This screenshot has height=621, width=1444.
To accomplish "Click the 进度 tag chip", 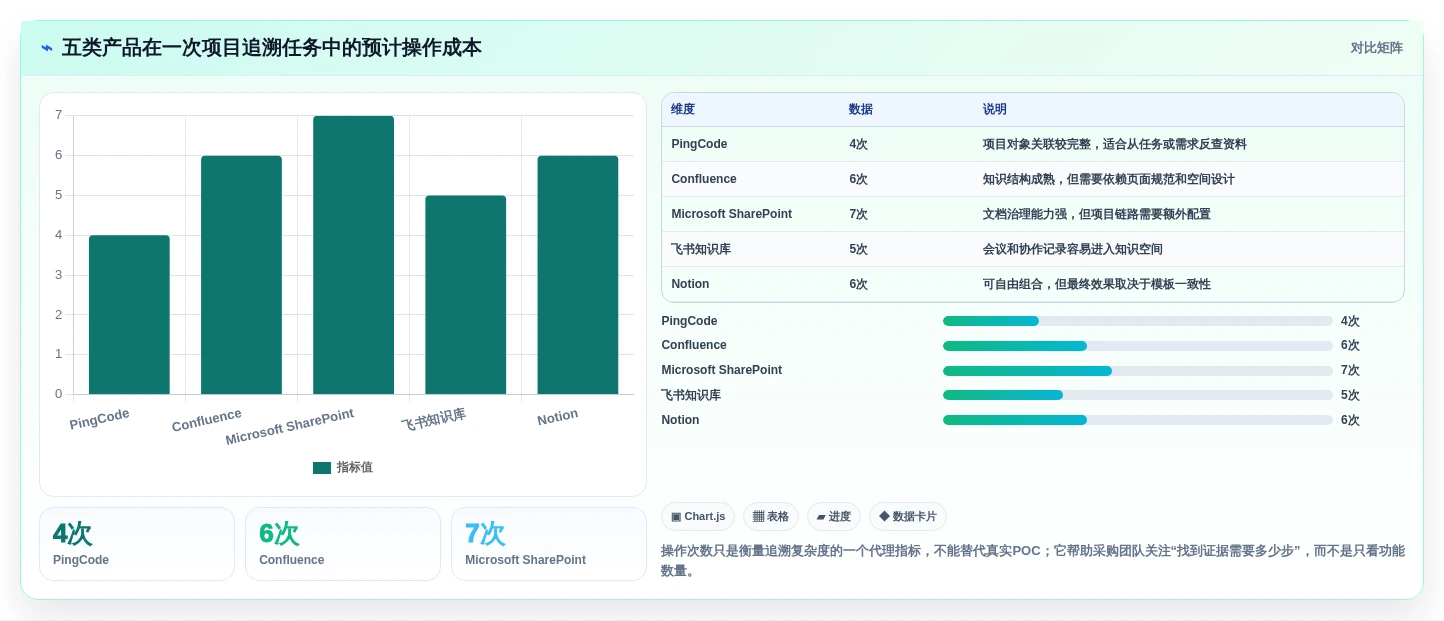I will (834, 517).
